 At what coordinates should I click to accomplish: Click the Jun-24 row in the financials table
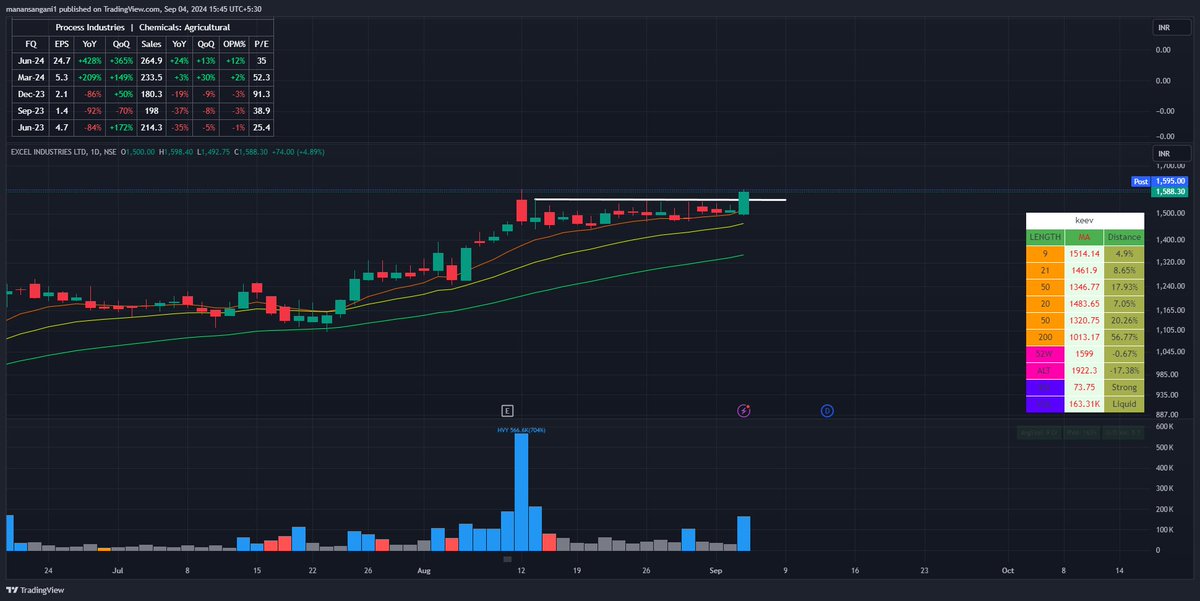141,60
